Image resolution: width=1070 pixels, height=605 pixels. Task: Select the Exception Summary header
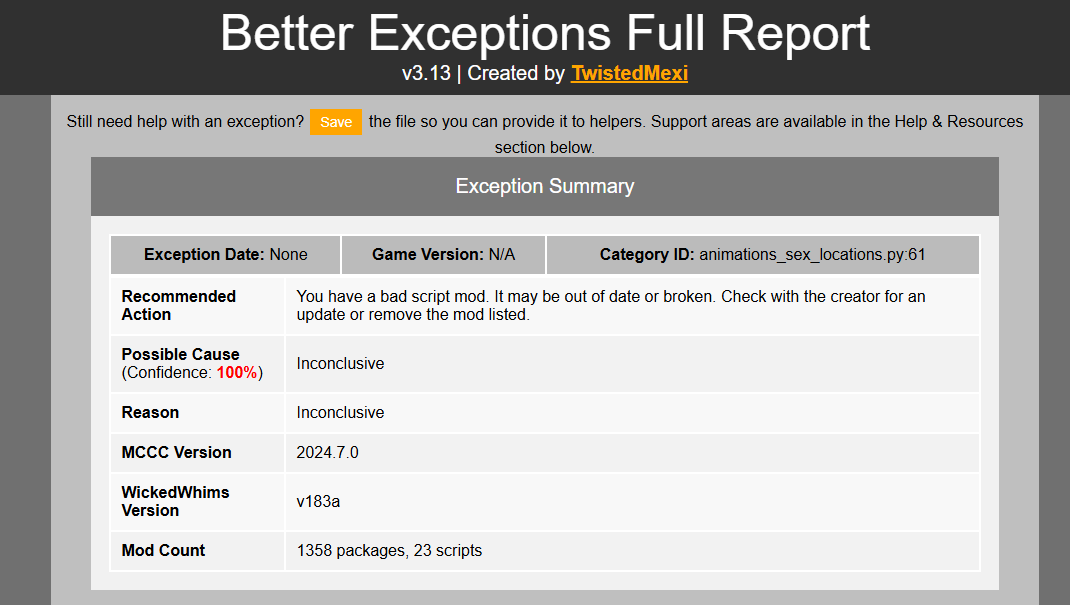(545, 186)
